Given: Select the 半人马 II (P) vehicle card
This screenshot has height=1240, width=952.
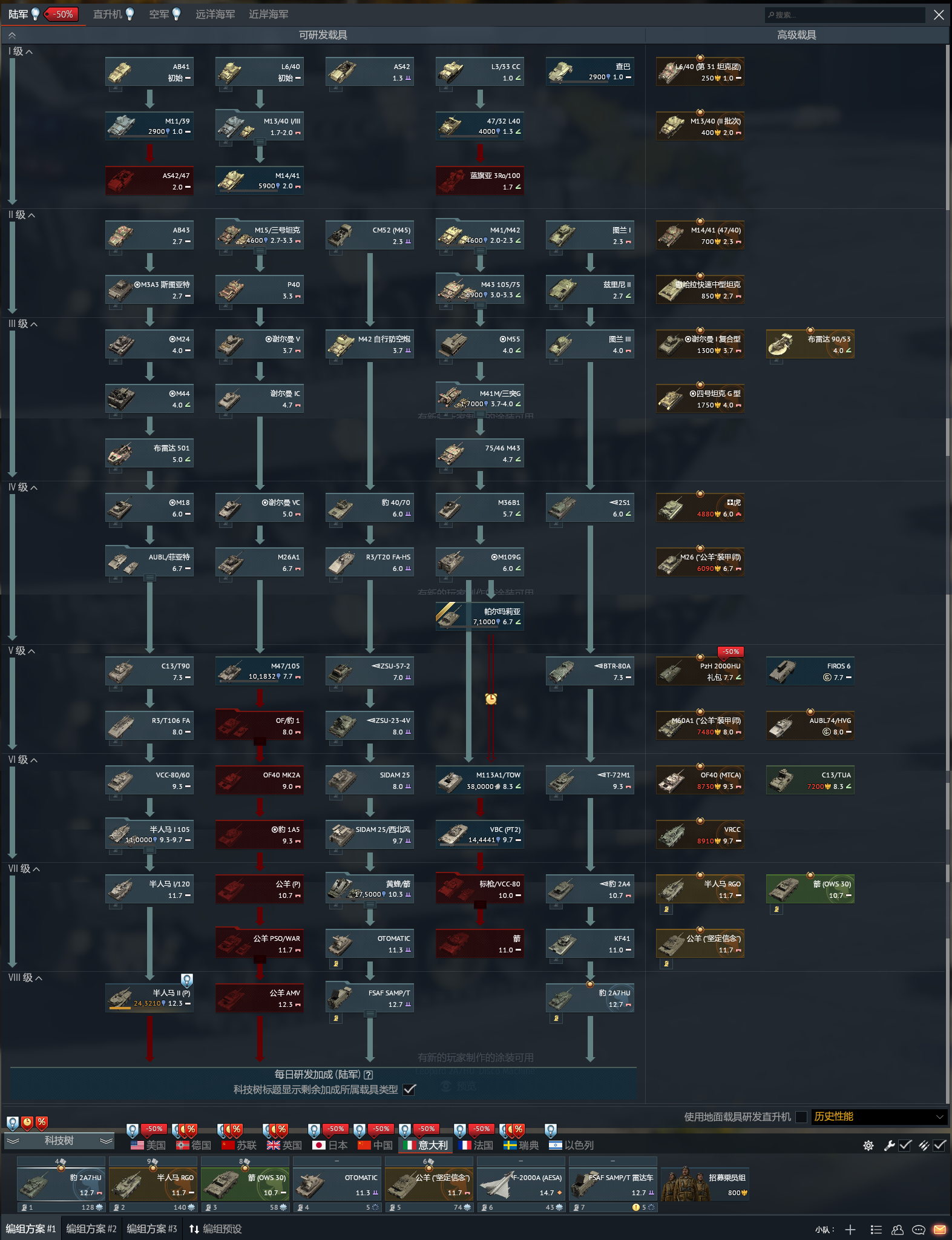Looking at the screenshot, I should 149,998.
